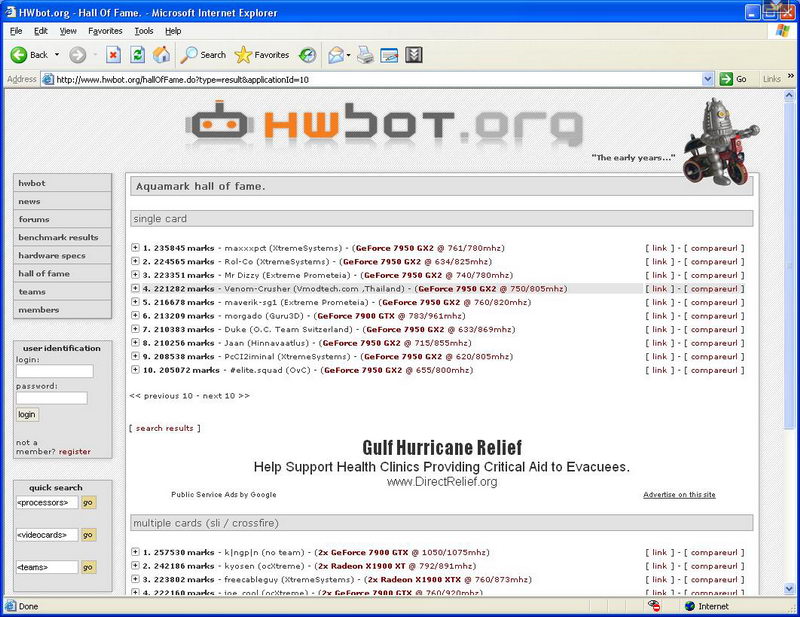This screenshot has width=800, height=617.
Task: Click the Back arrow toolbar button
Action: [x=29, y=55]
